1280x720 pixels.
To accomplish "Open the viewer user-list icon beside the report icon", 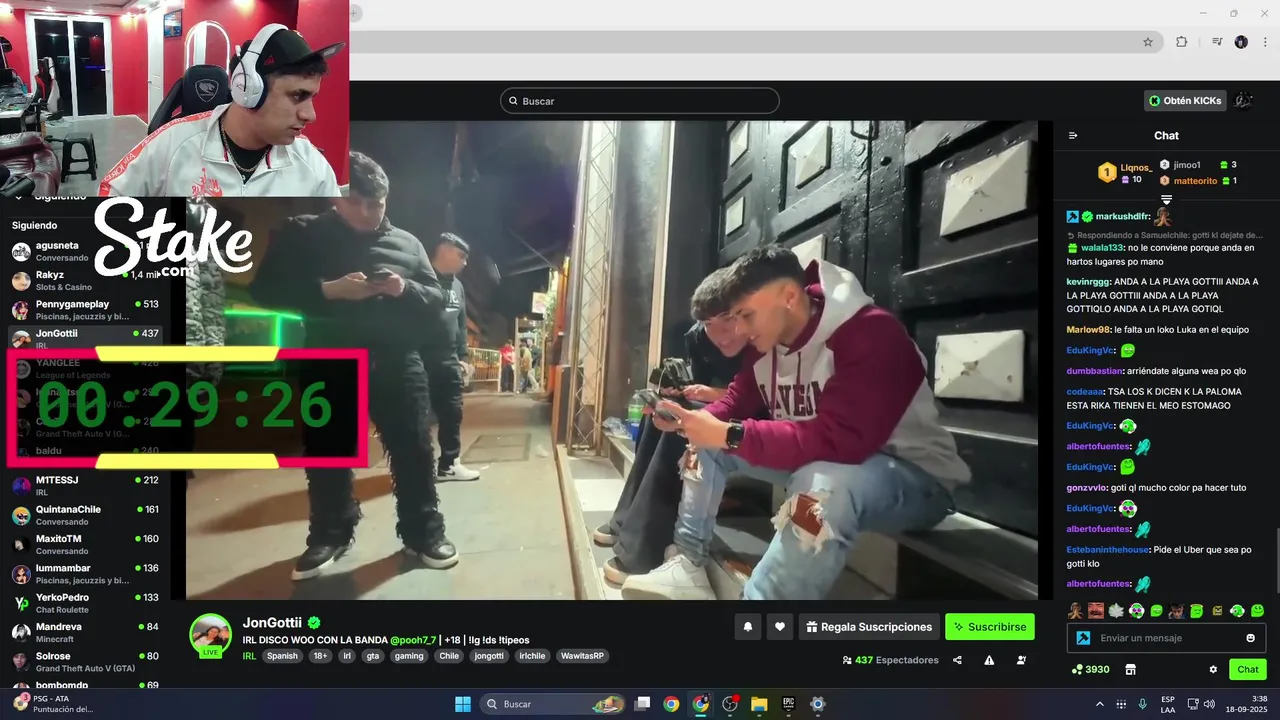I will [1021, 660].
